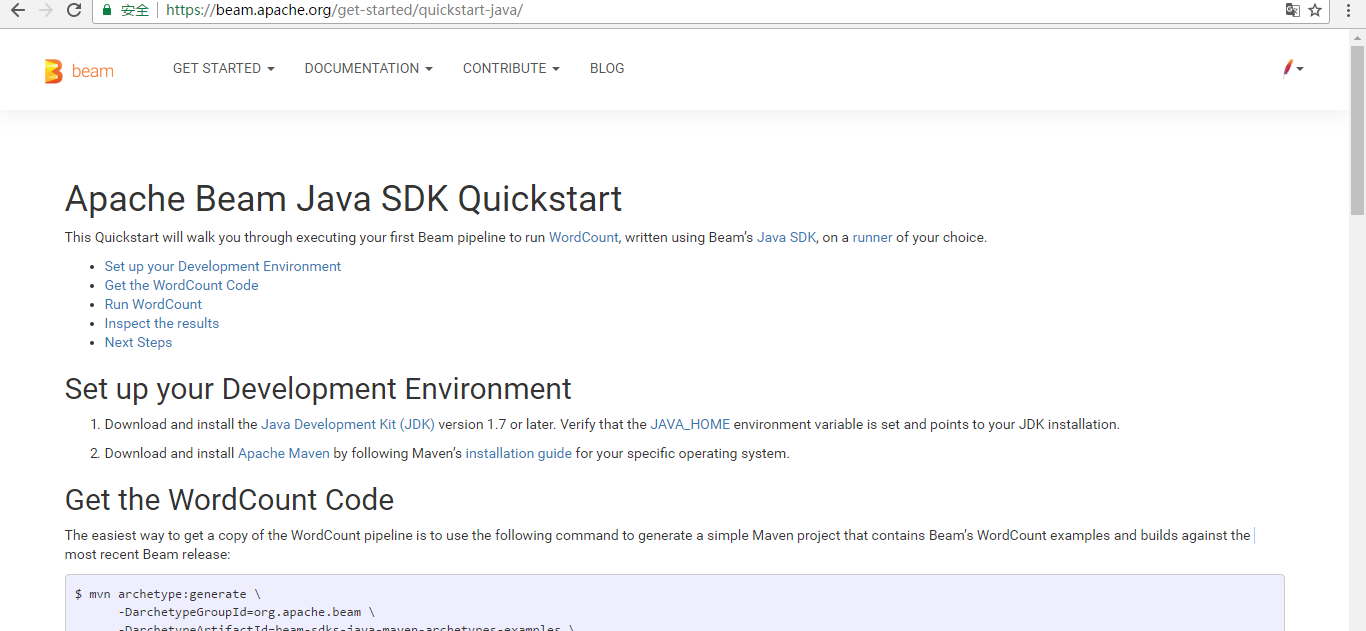Go back using browser back arrow
The width and height of the screenshot is (1366, 631).
point(17,10)
